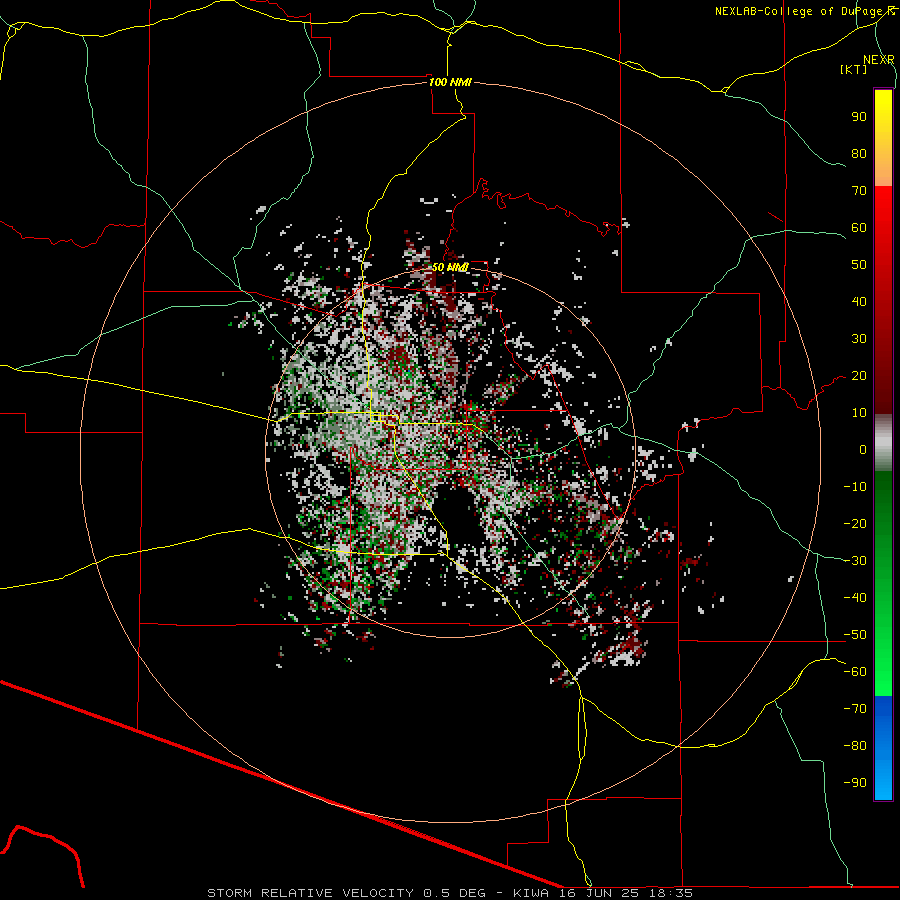Click the 50 NMI range ring label
900x900 pixels.
tap(450, 267)
